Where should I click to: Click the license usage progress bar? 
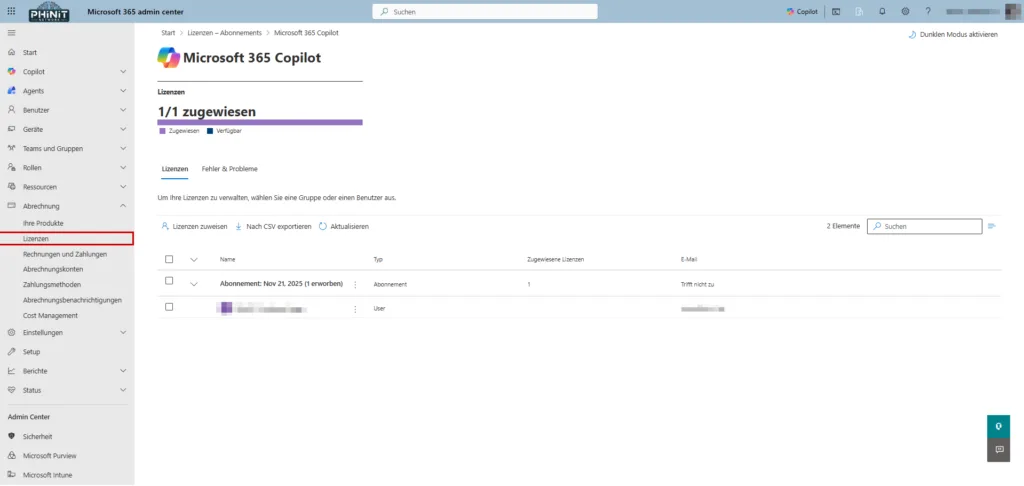click(260, 122)
